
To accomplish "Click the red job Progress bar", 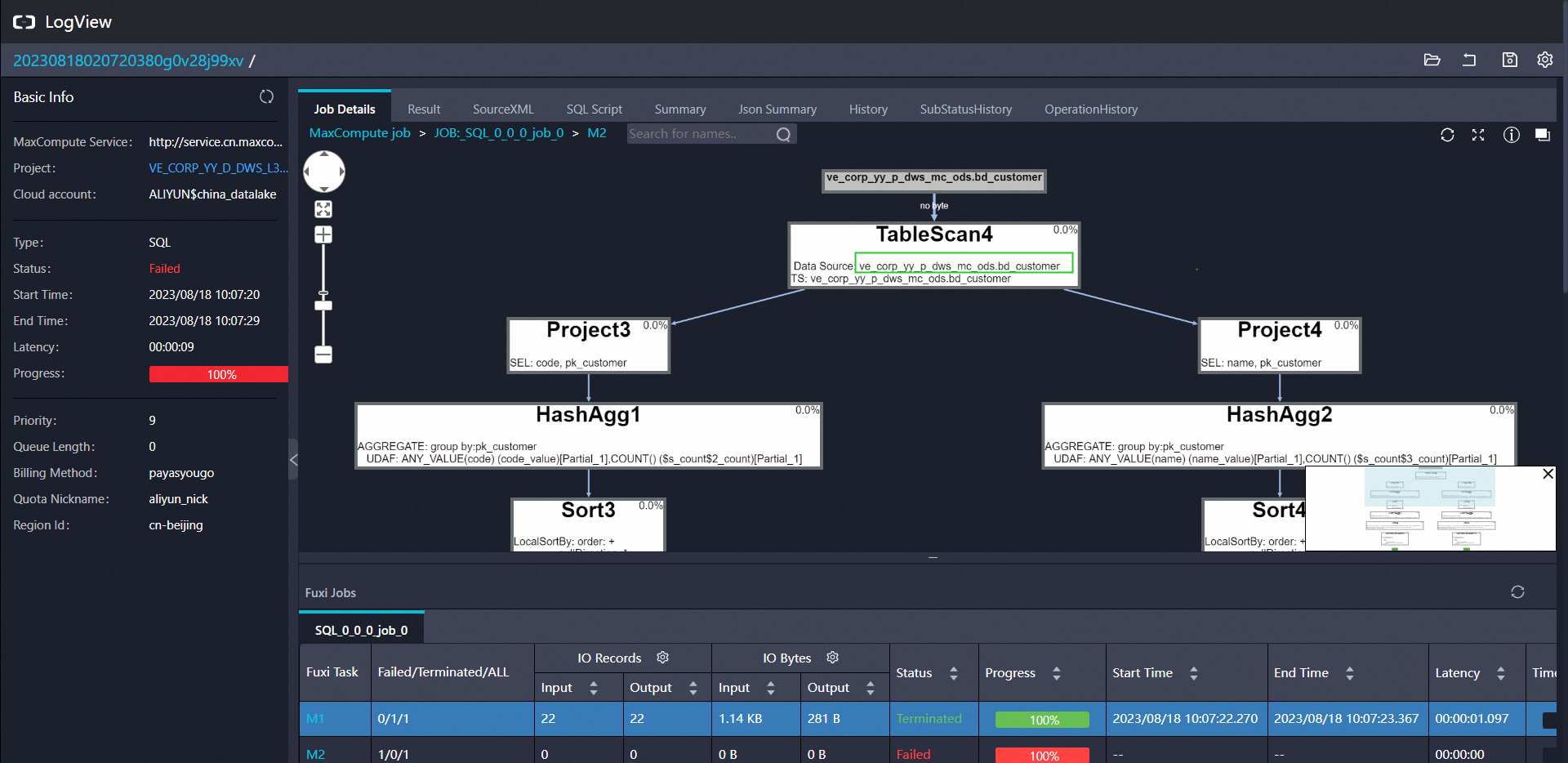I will pyautogui.click(x=219, y=374).
